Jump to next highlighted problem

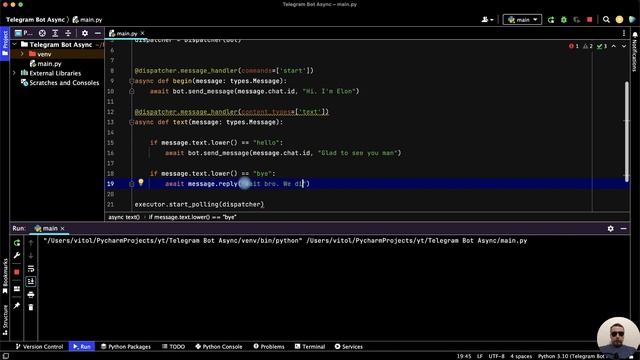624,46
